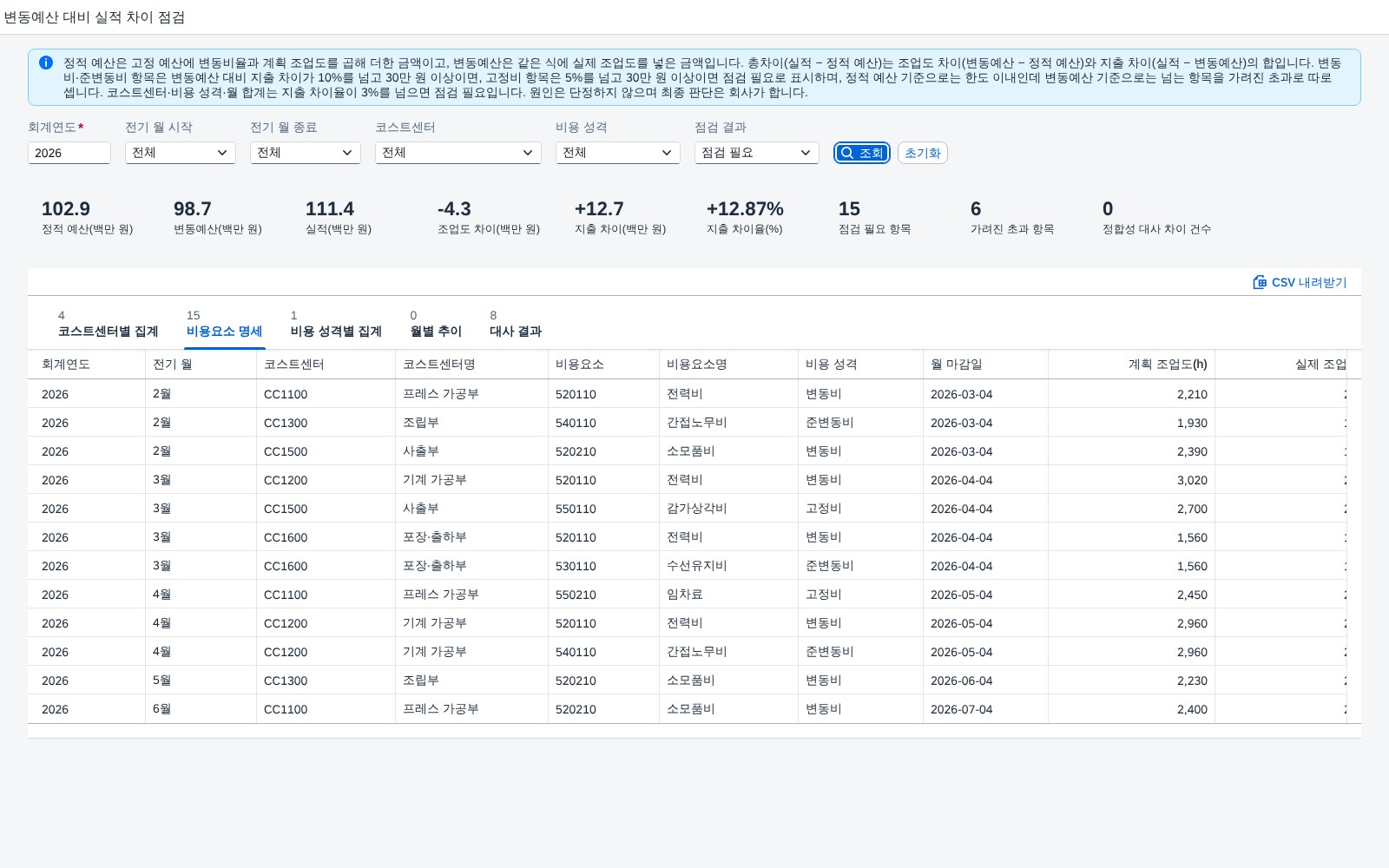Click the 15 점검 필요 항목 value
The height and width of the screenshot is (868, 1389).
pyautogui.click(x=849, y=209)
